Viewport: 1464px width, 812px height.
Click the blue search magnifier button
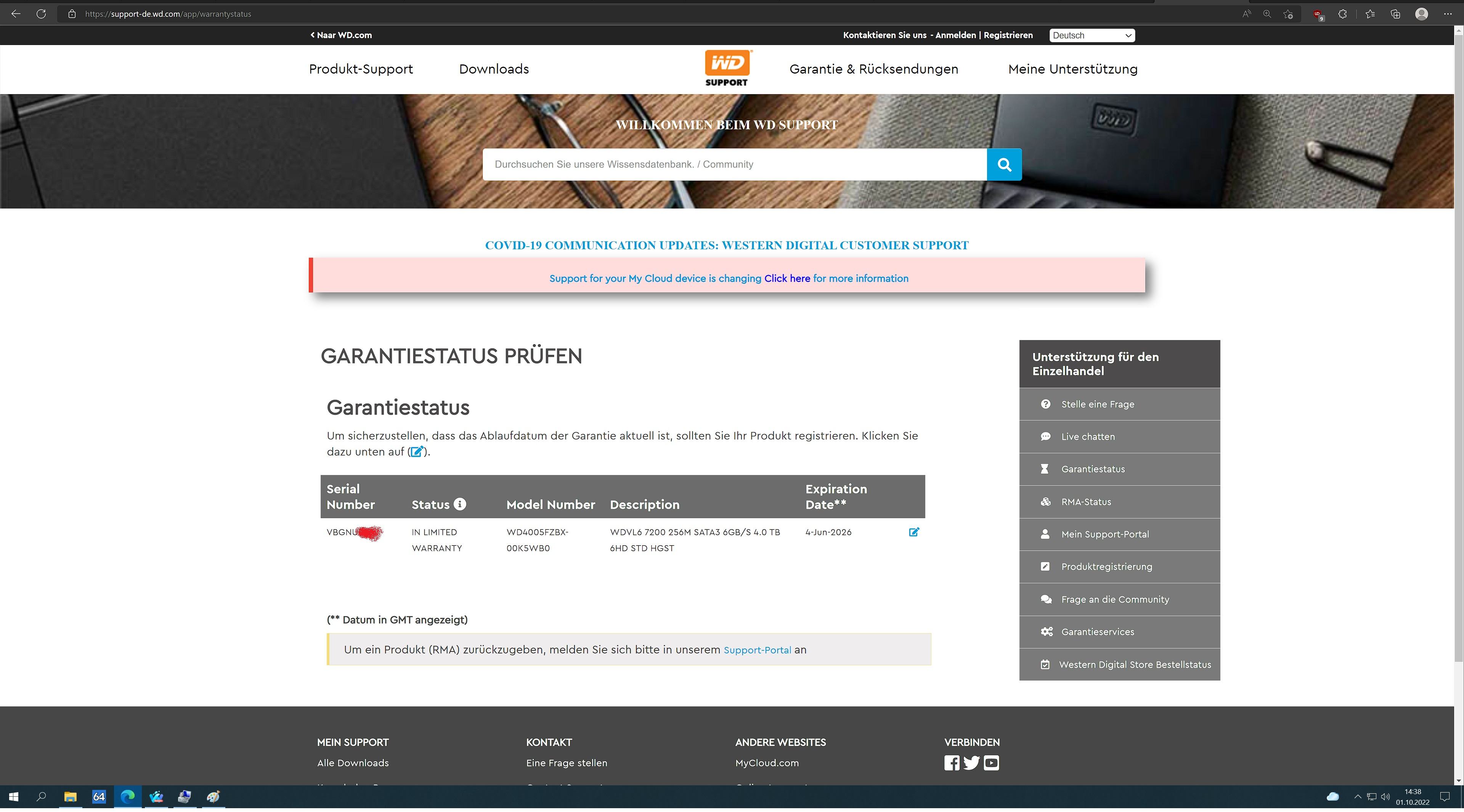coord(1004,165)
